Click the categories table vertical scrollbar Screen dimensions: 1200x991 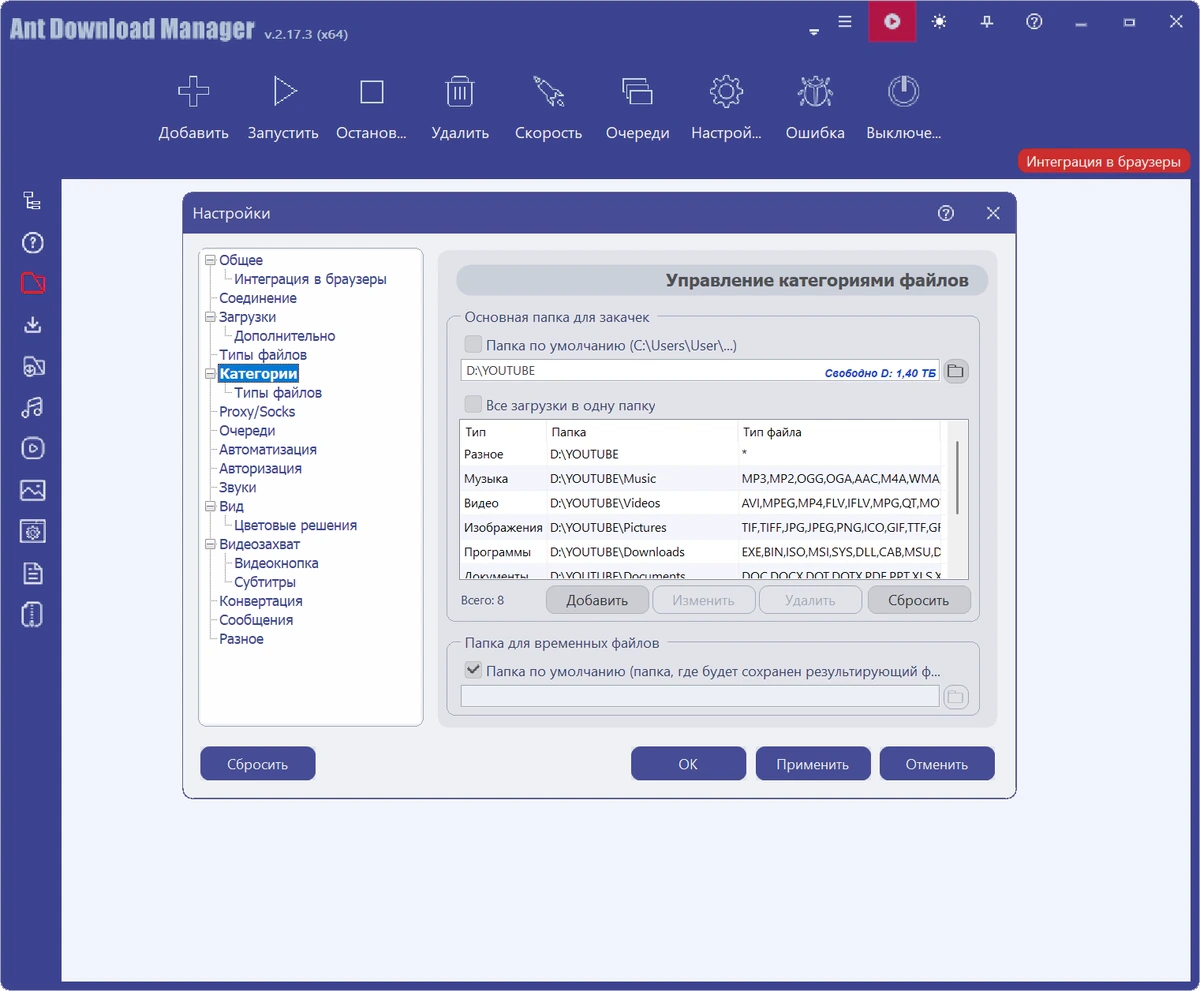[958, 478]
